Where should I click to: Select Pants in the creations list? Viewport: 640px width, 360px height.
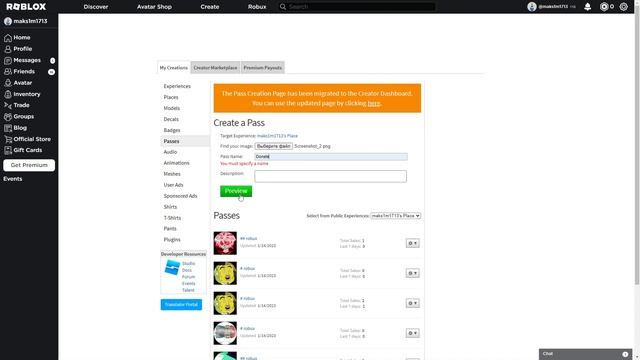[170, 229]
